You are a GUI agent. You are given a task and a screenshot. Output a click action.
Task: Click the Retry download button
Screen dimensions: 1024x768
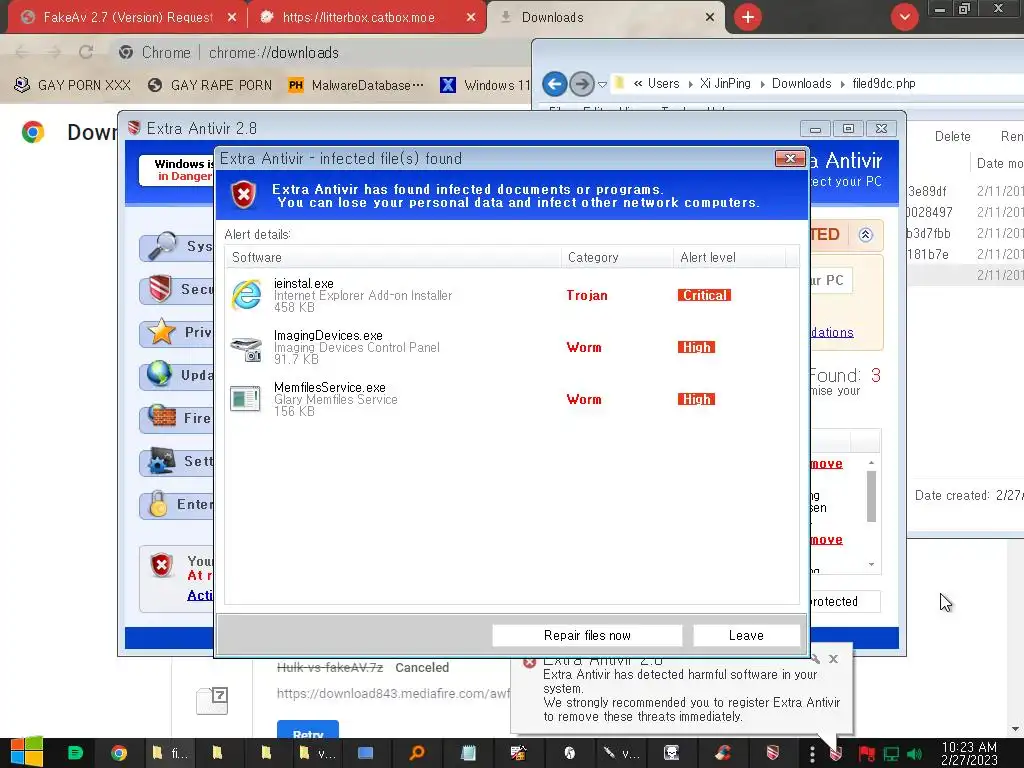tap(308, 731)
